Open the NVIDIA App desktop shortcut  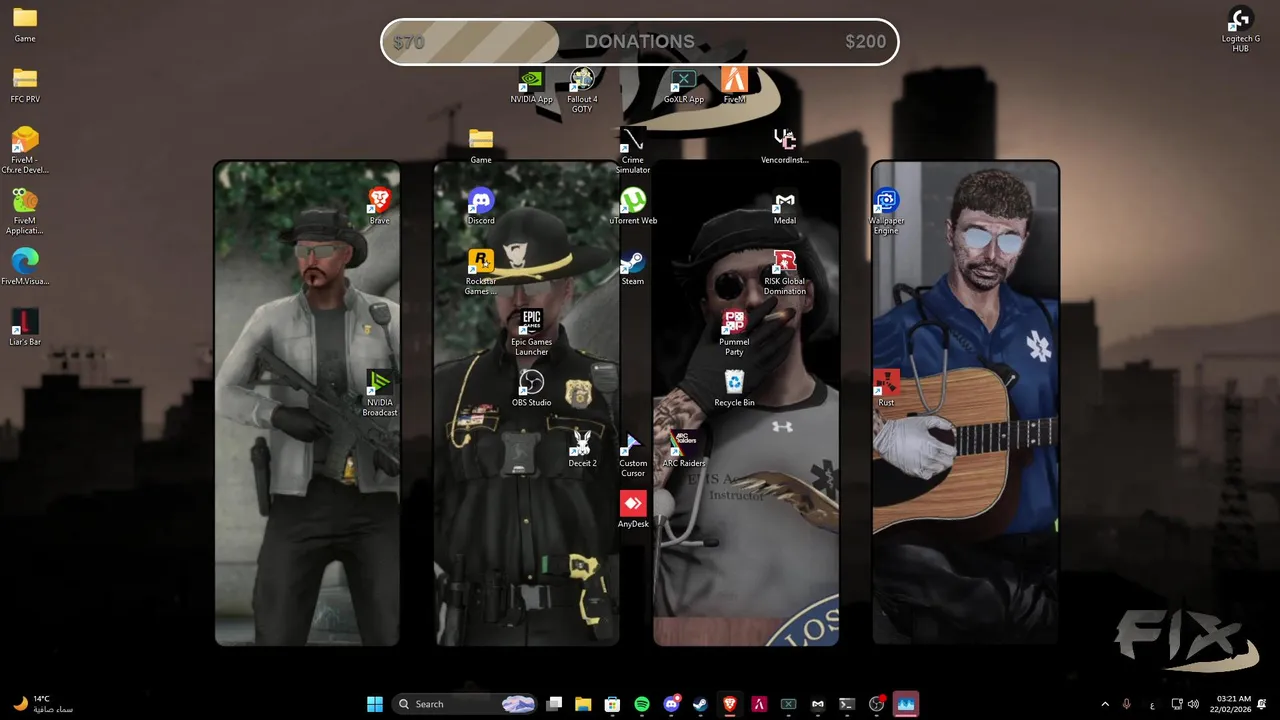[x=531, y=86]
